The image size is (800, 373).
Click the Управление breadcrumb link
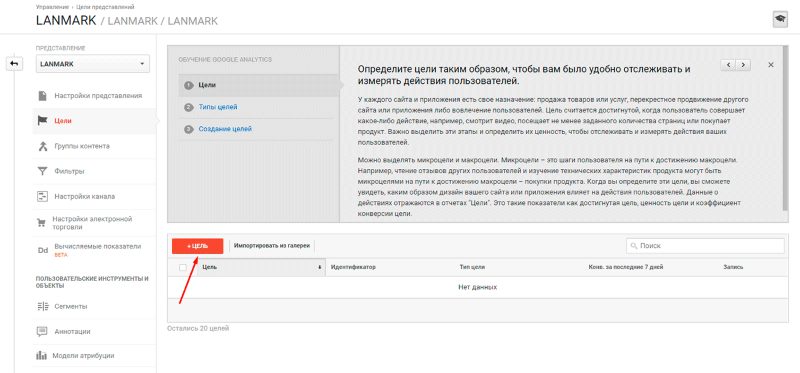(53, 7)
